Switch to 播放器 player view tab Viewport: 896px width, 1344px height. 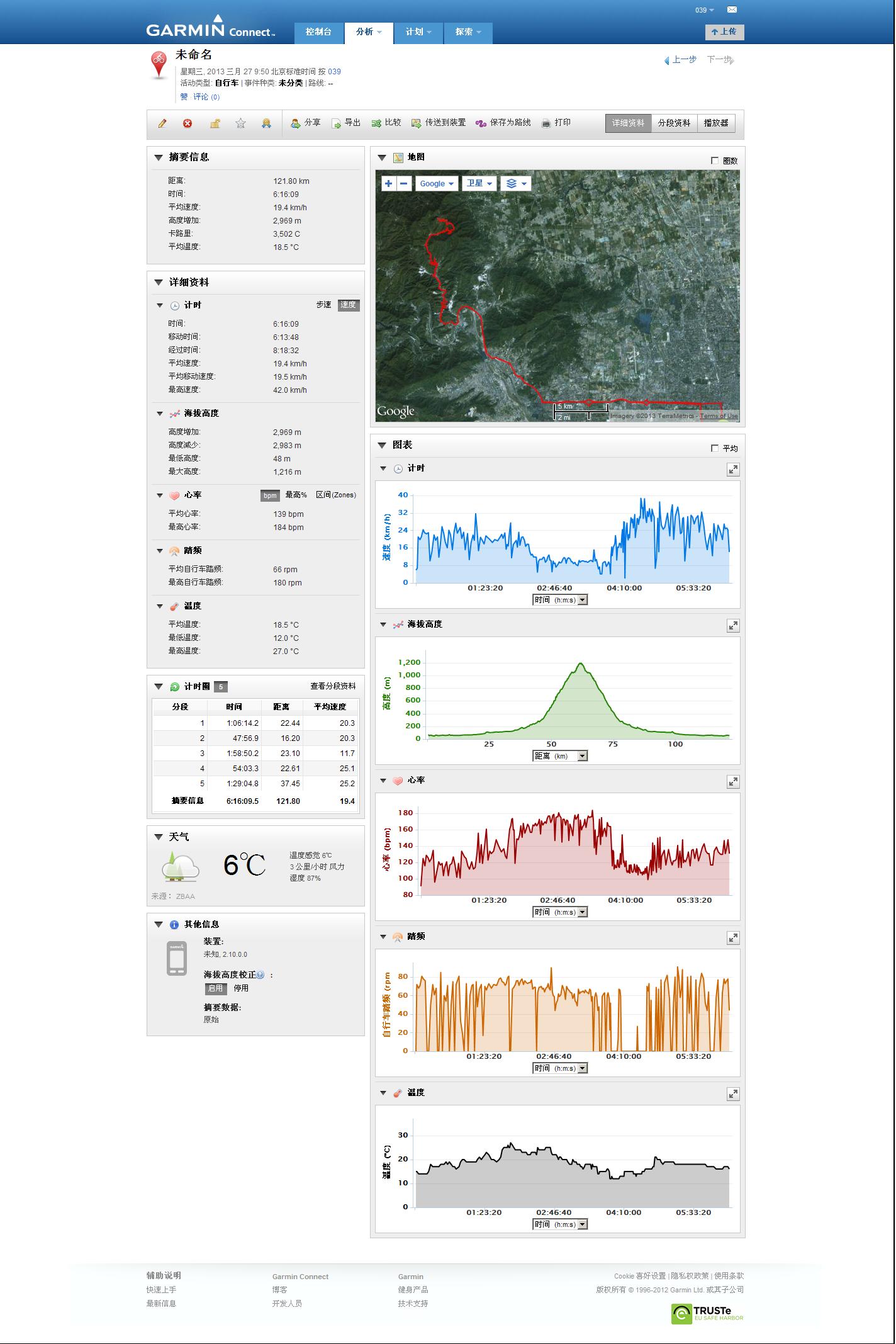(x=716, y=123)
